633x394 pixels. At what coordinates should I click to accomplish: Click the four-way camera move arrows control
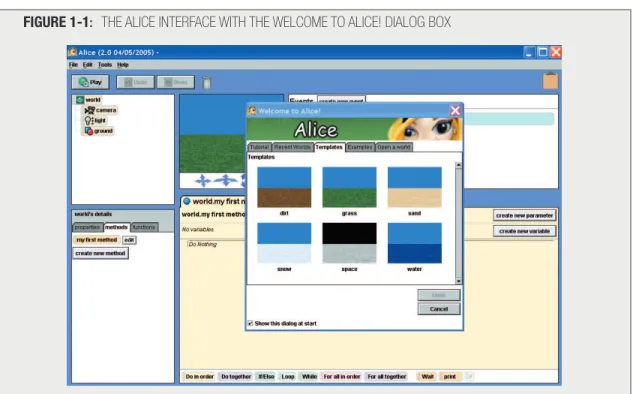(203, 180)
